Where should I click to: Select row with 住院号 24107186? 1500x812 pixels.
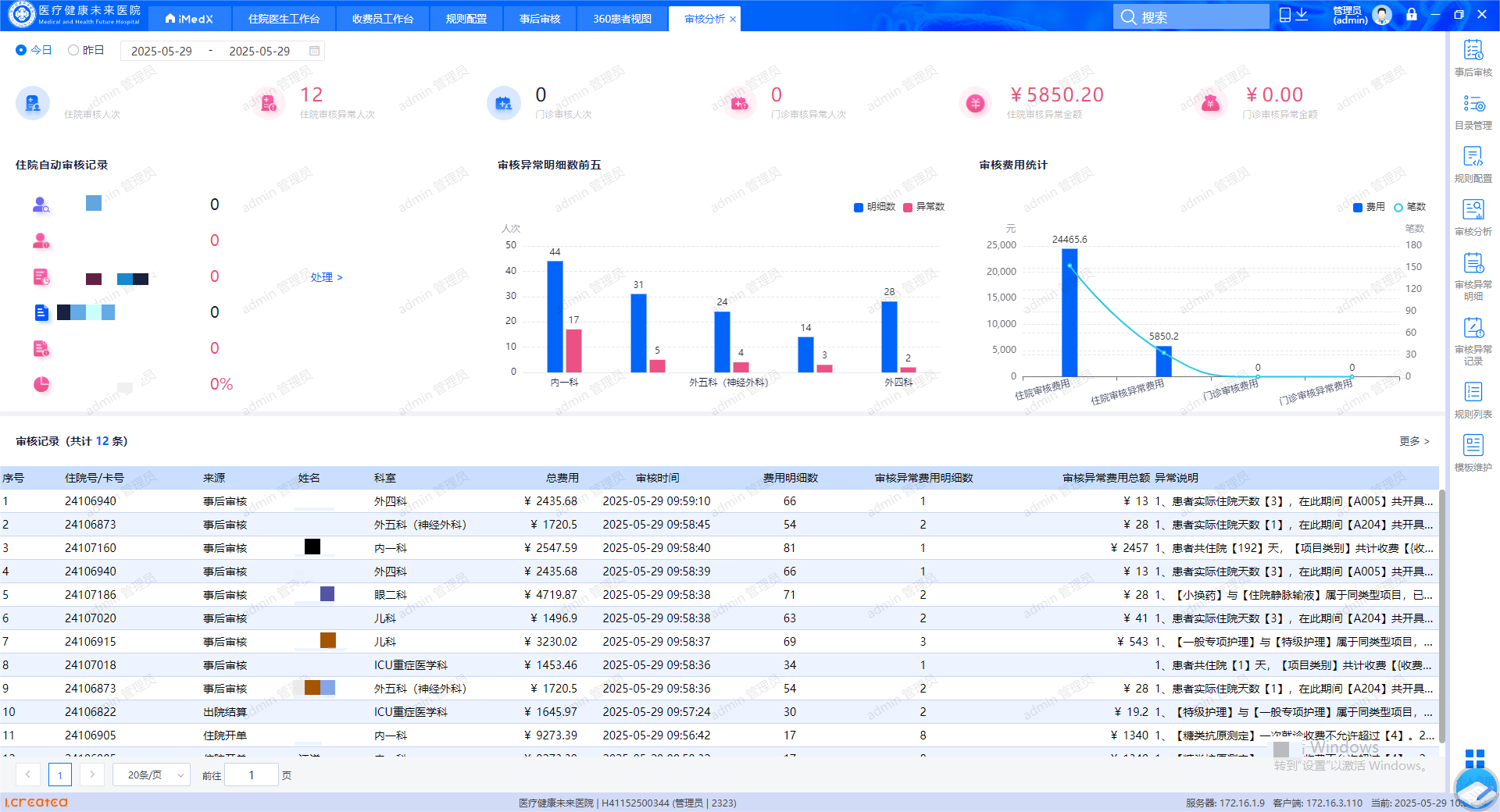pyautogui.click(x=719, y=595)
